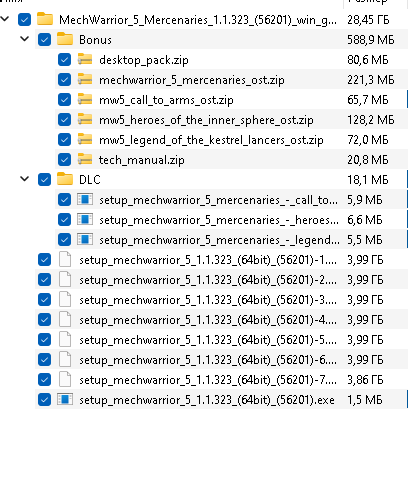Click the 20,8 МБ size value
This screenshot has width=408, height=485.
point(368,160)
